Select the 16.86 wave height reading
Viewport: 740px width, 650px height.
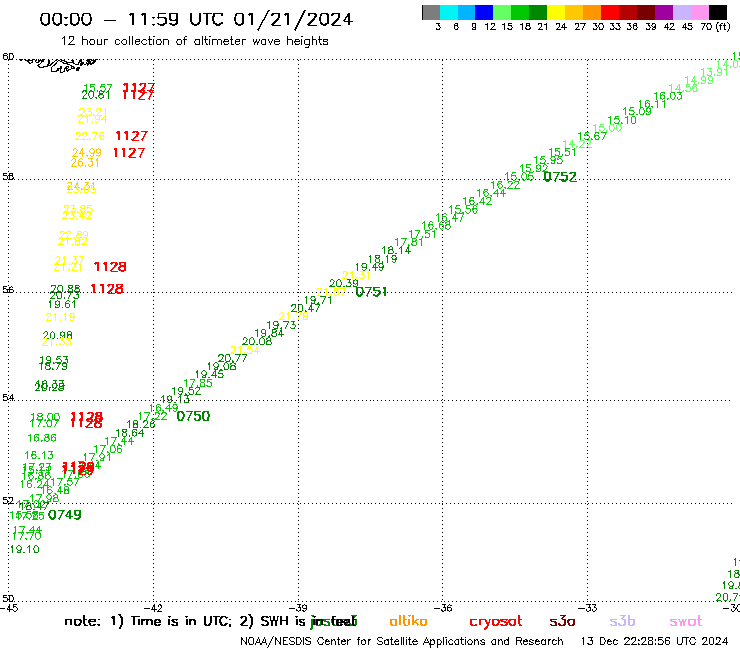point(42,438)
